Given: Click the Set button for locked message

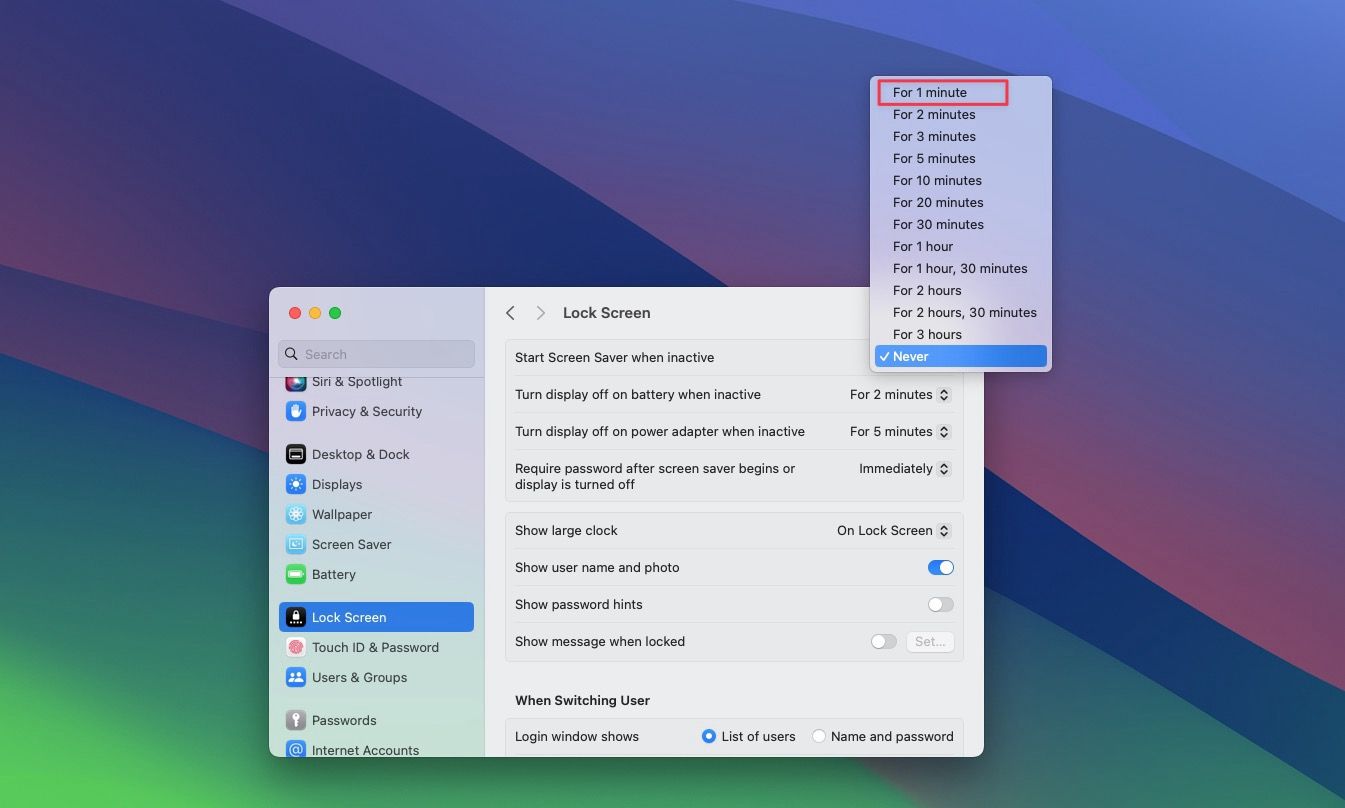Looking at the screenshot, I should point(929,641).
